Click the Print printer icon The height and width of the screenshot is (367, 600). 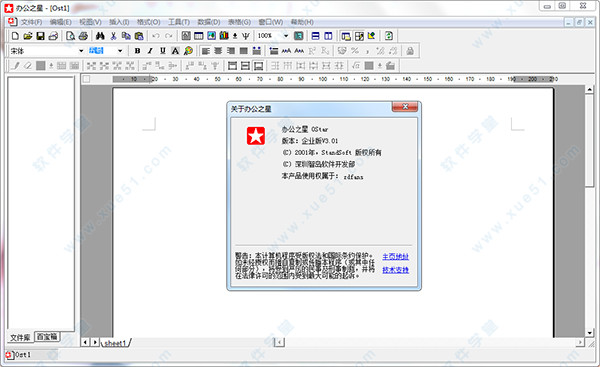(83, 36)
